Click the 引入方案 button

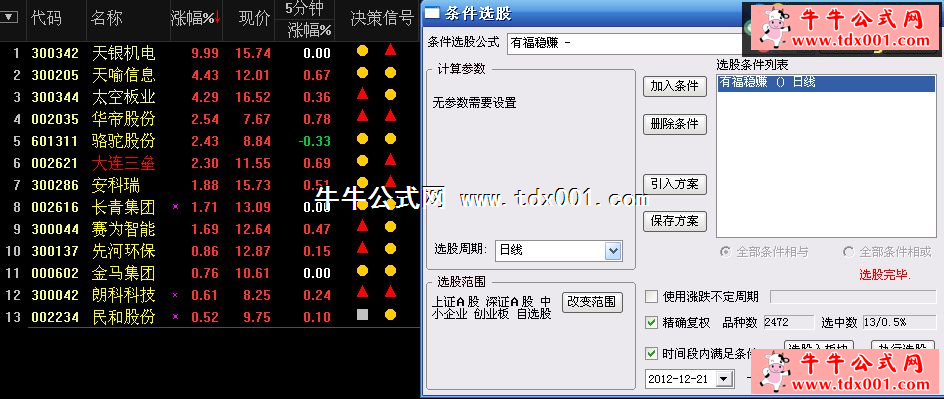pyautogui.click(x=674, y=184)
